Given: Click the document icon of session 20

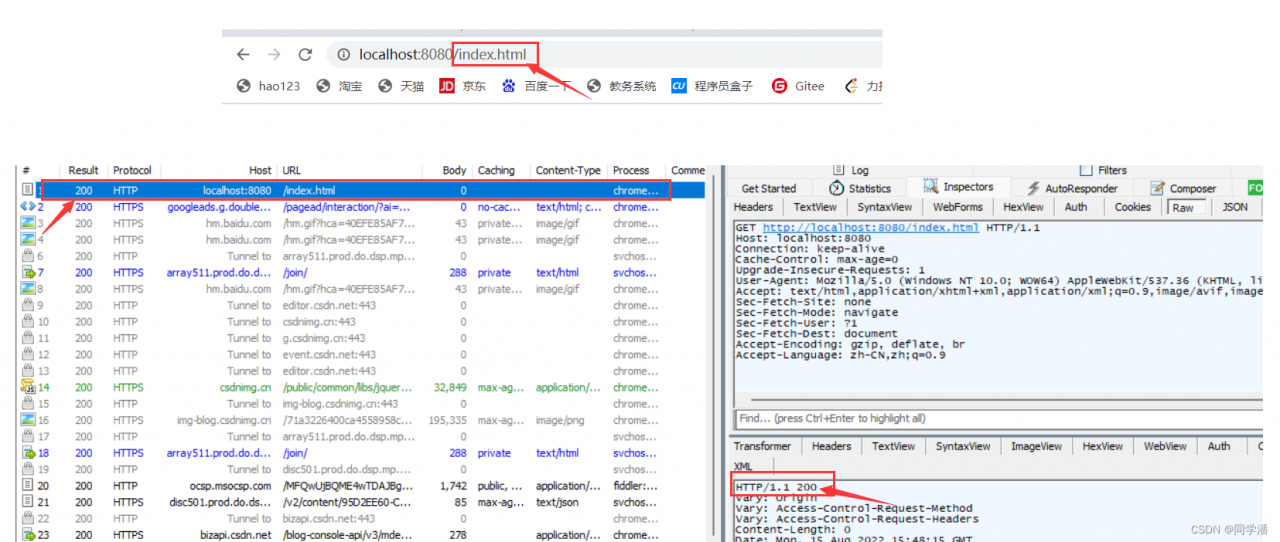Looking at the screenshot, I should (28, 486).
